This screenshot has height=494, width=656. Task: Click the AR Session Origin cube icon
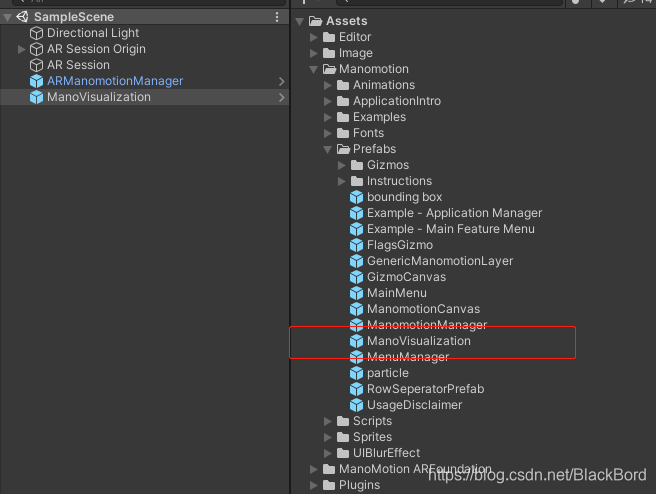click(x=36, y=49)
